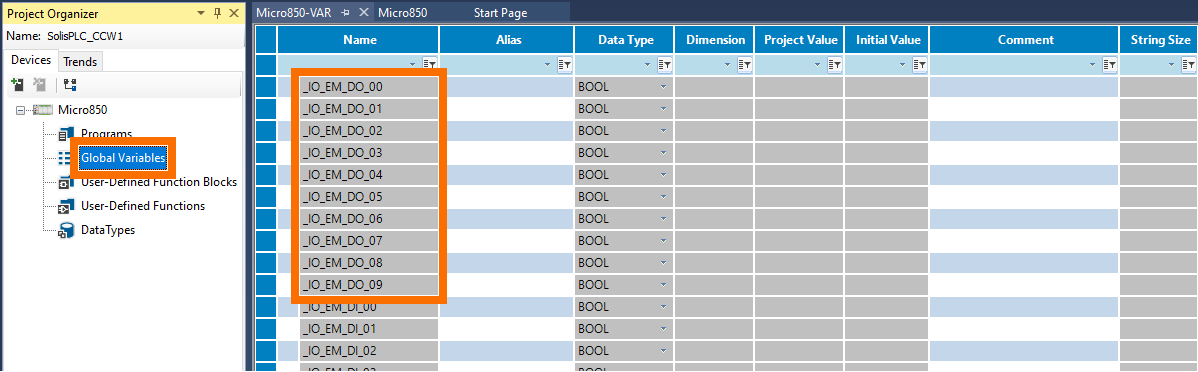Pin the Project Organizer panel
The image size is (1198, 372).
click(217, 13)
